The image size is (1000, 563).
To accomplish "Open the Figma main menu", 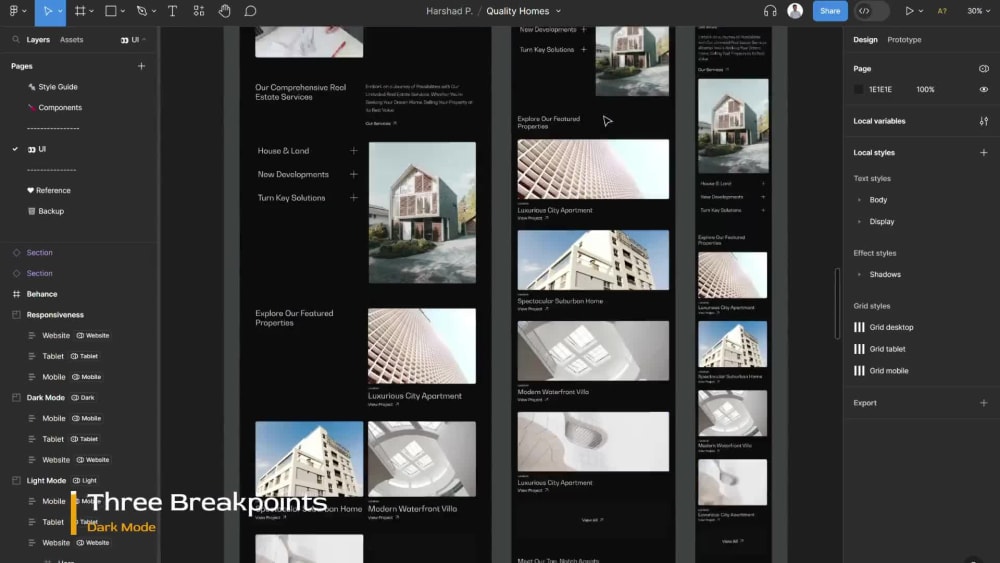I will 14,11.
